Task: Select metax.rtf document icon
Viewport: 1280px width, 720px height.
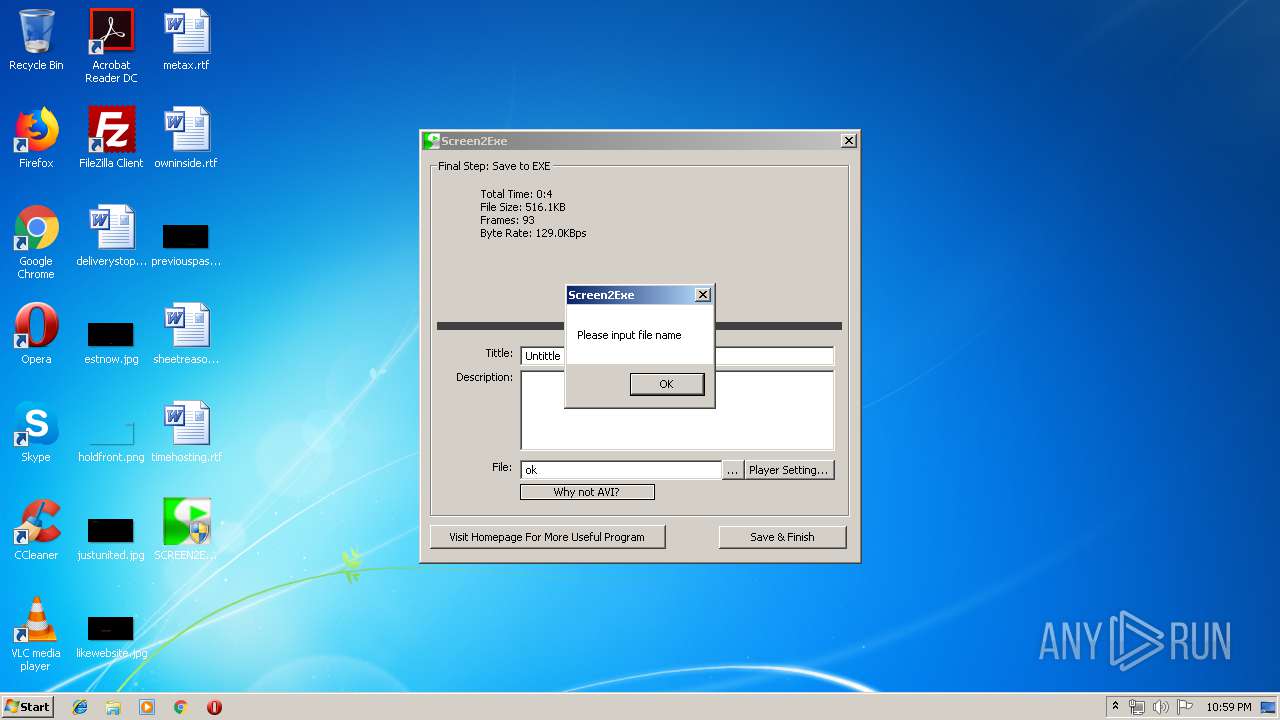Action: coord(186,40)
